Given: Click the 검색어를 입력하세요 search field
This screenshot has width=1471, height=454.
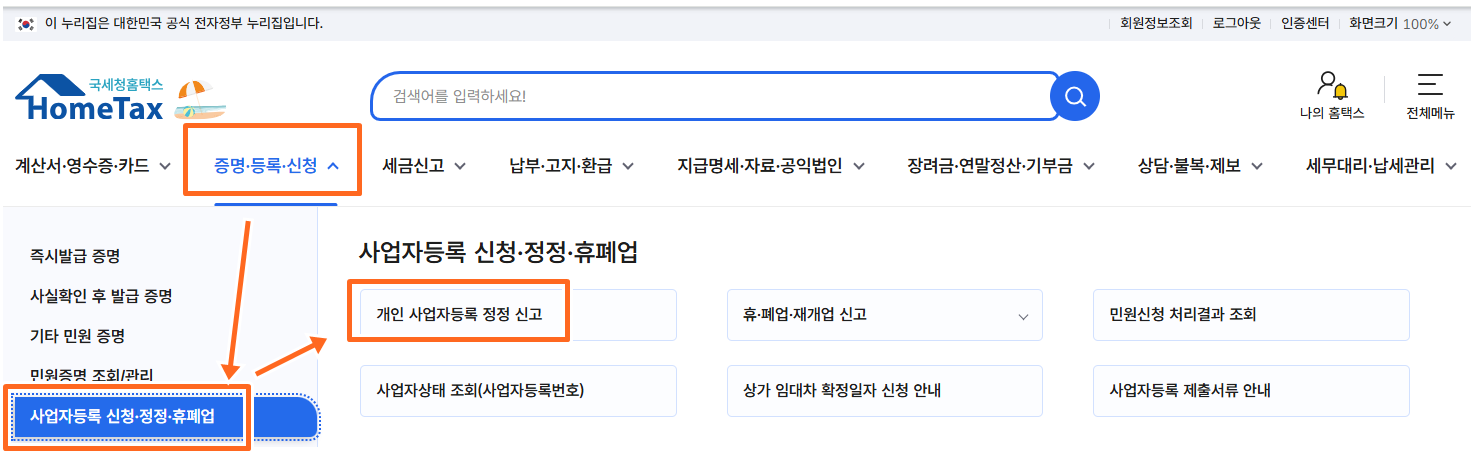Looking at the screenshot, I should (x=714, y=97).
